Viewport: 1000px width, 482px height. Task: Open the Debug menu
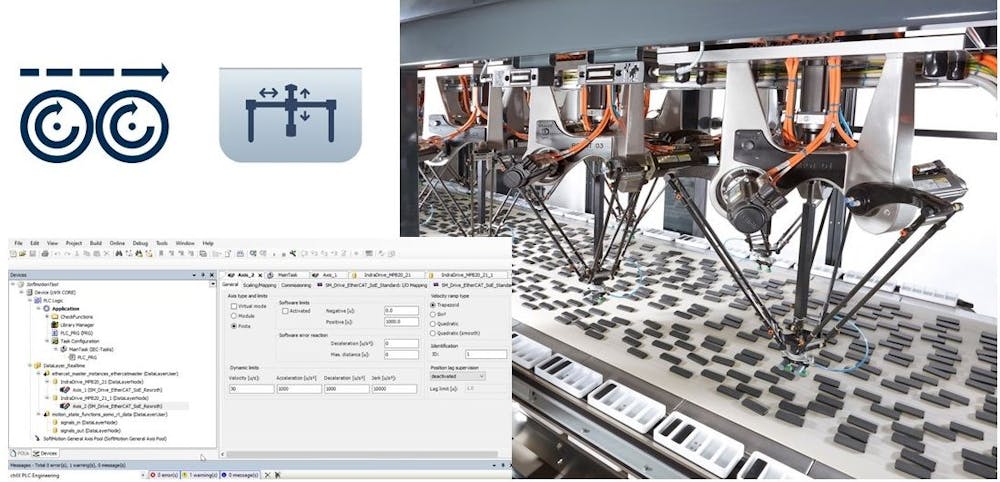click(140, 243)
